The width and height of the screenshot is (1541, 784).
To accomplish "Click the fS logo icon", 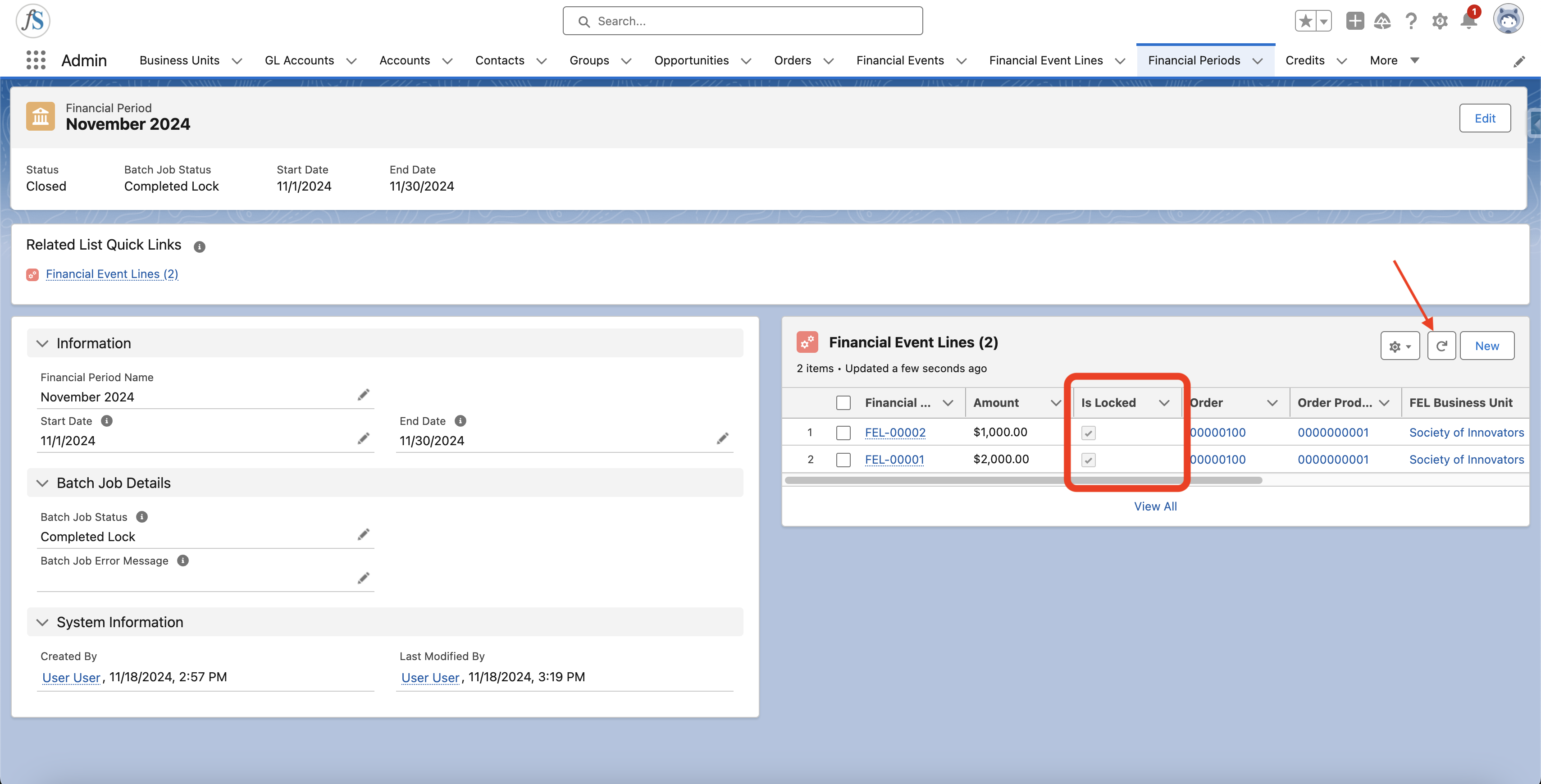I will click(33, 20).
